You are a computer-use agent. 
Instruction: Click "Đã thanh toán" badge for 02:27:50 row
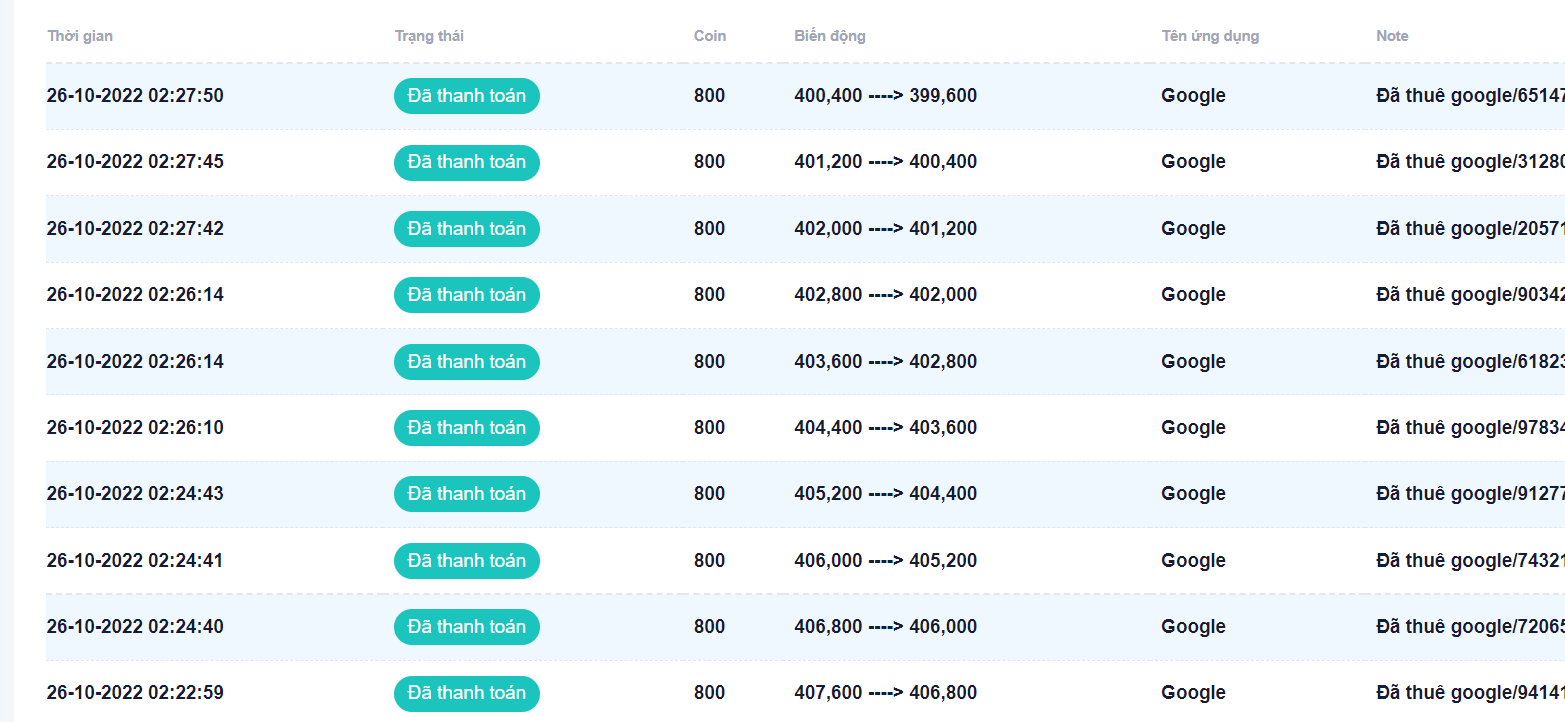pos(466,96)
